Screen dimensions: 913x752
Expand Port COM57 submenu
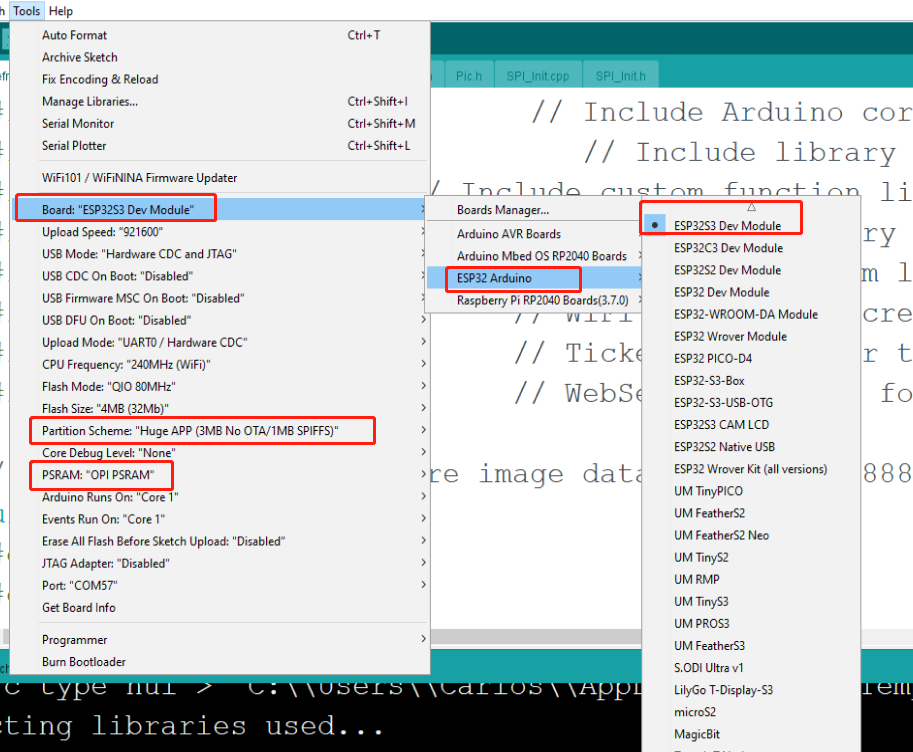pos(220,585)
